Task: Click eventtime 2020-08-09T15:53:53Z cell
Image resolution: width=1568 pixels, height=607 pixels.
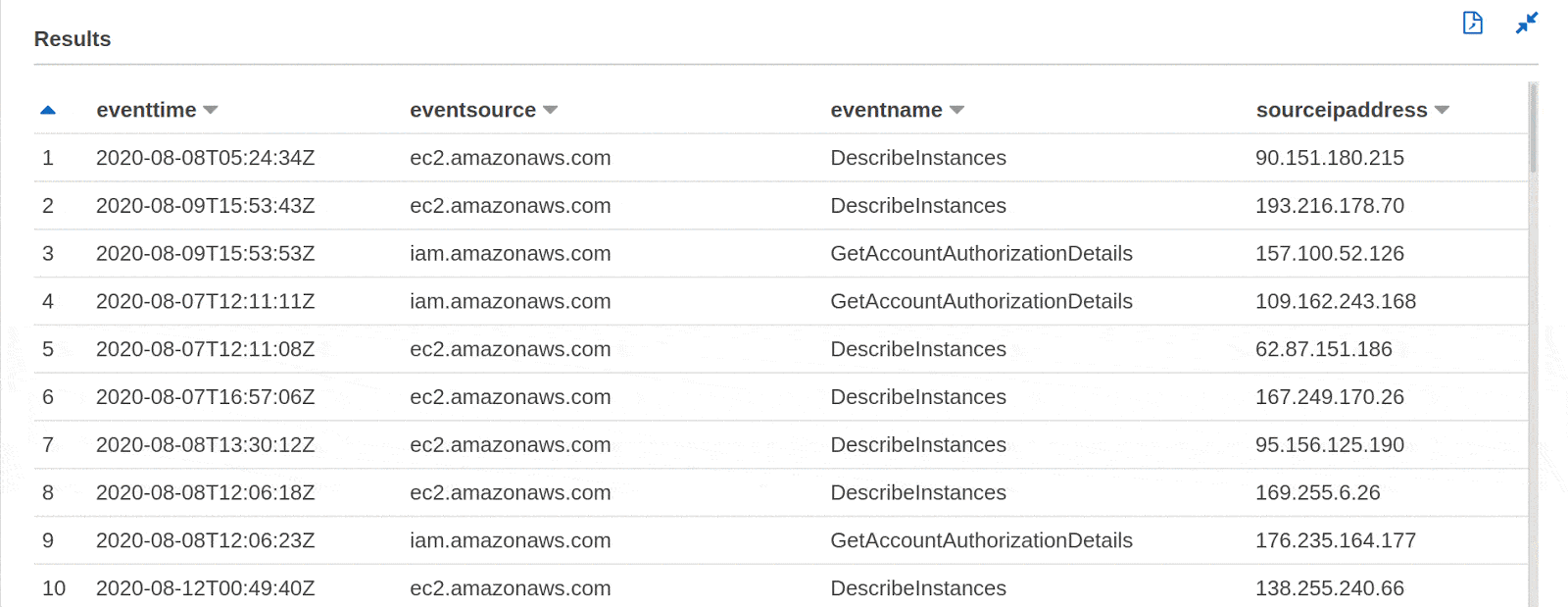Action: tap(206, 254)
